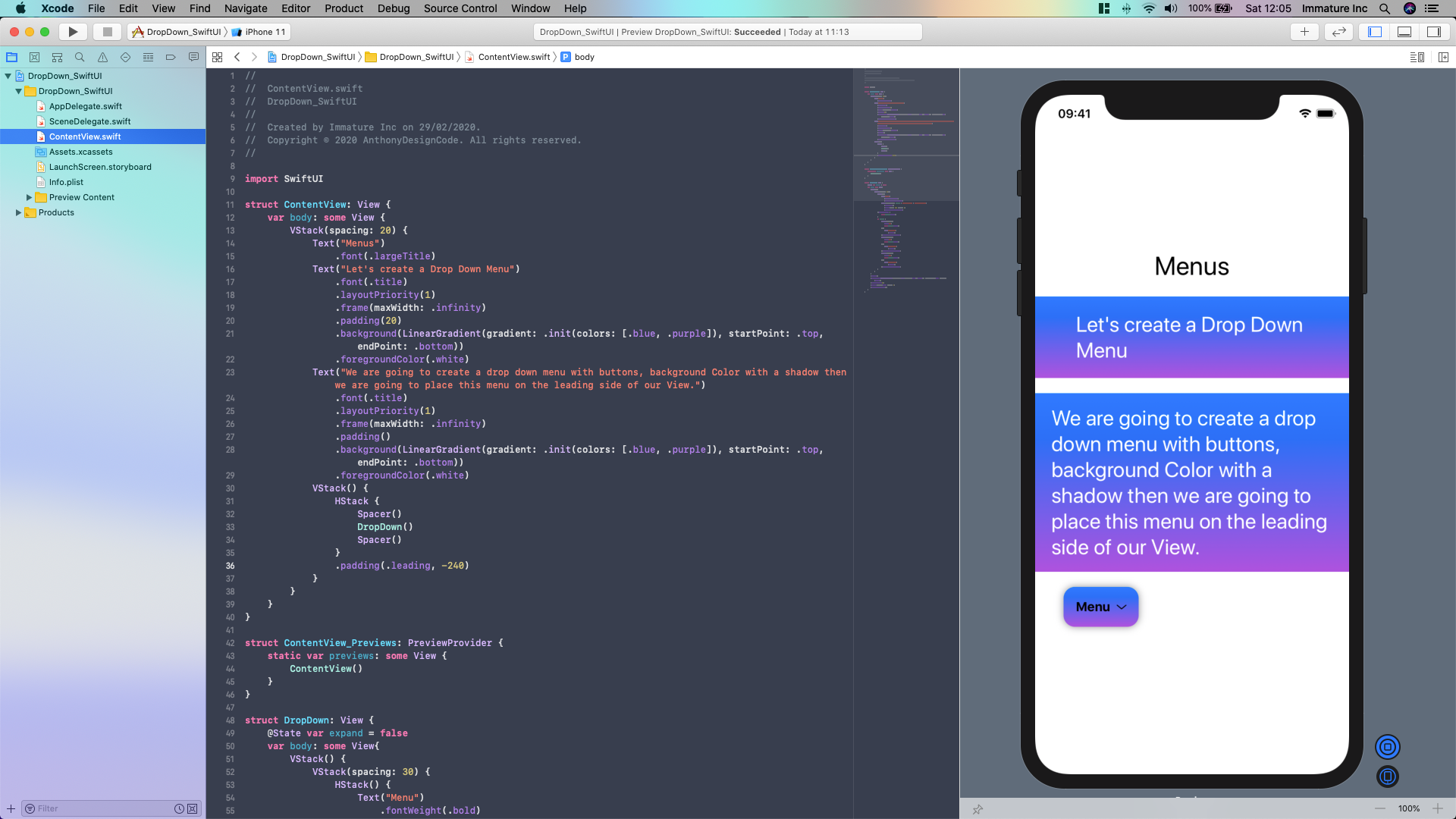Show the Issue navigator warning triangle
The height and width of the screenshot is (819, 1456).
coord(102,57)
